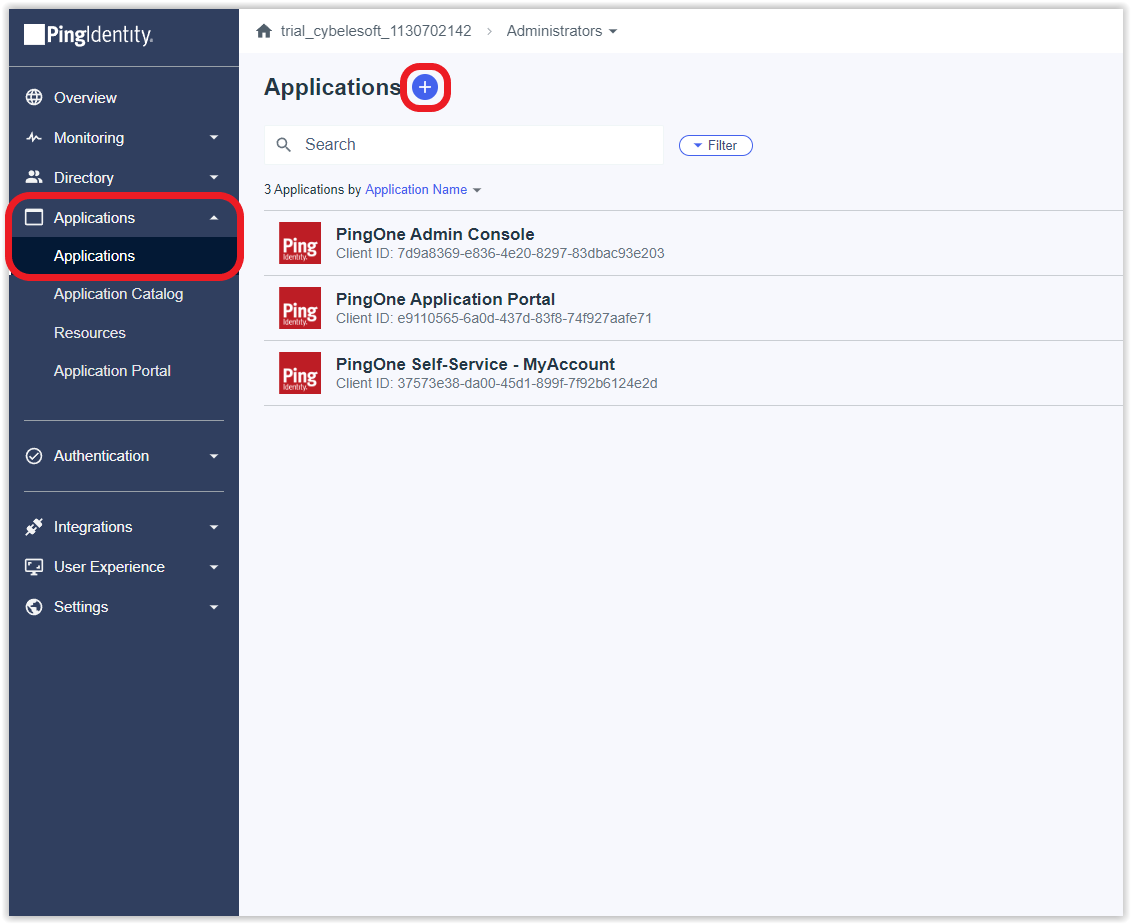Click the home icon in breadcrumb
The width and height of the screenshot is (1131, 924).
pos(264,31)
